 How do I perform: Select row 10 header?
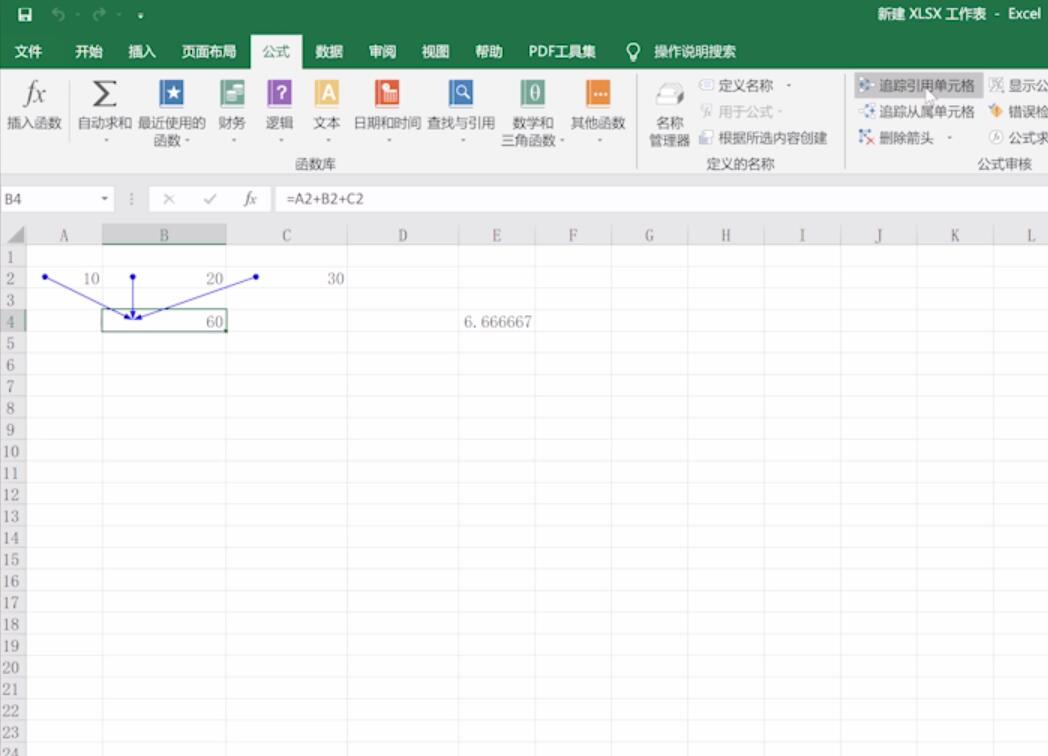(13, 451)
